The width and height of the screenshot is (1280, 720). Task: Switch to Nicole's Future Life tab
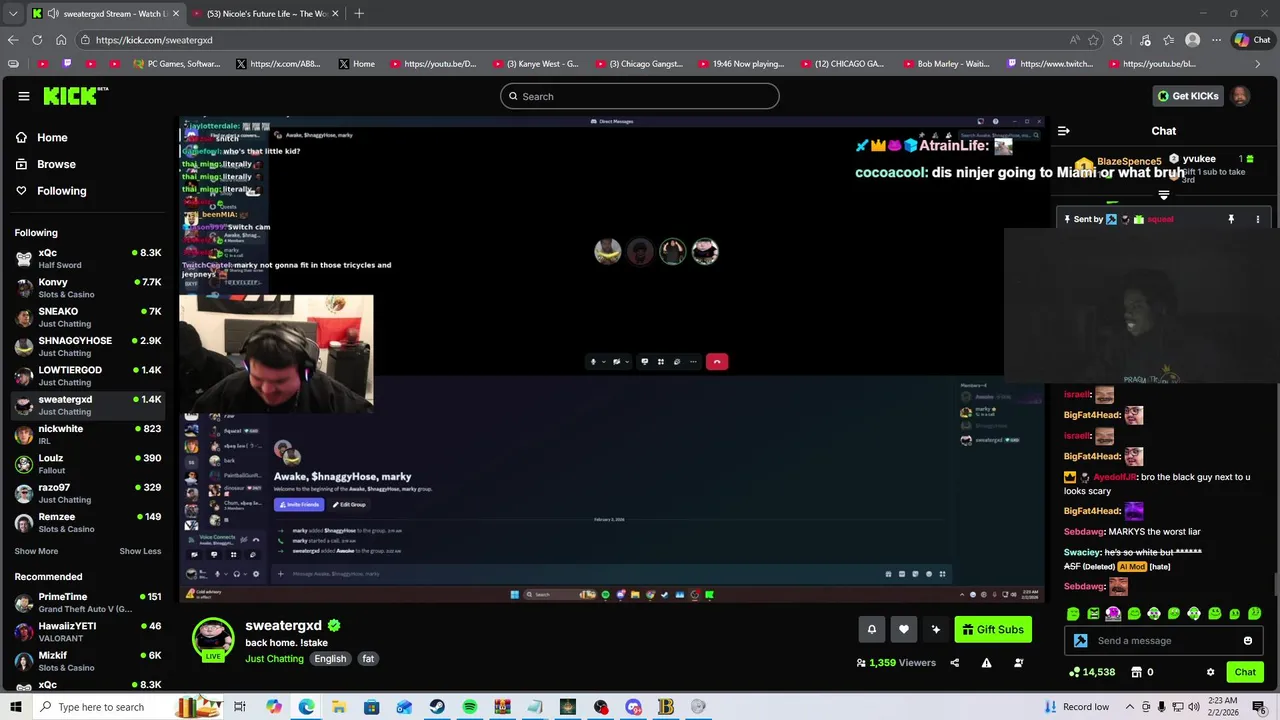click(x=265, y=13)
